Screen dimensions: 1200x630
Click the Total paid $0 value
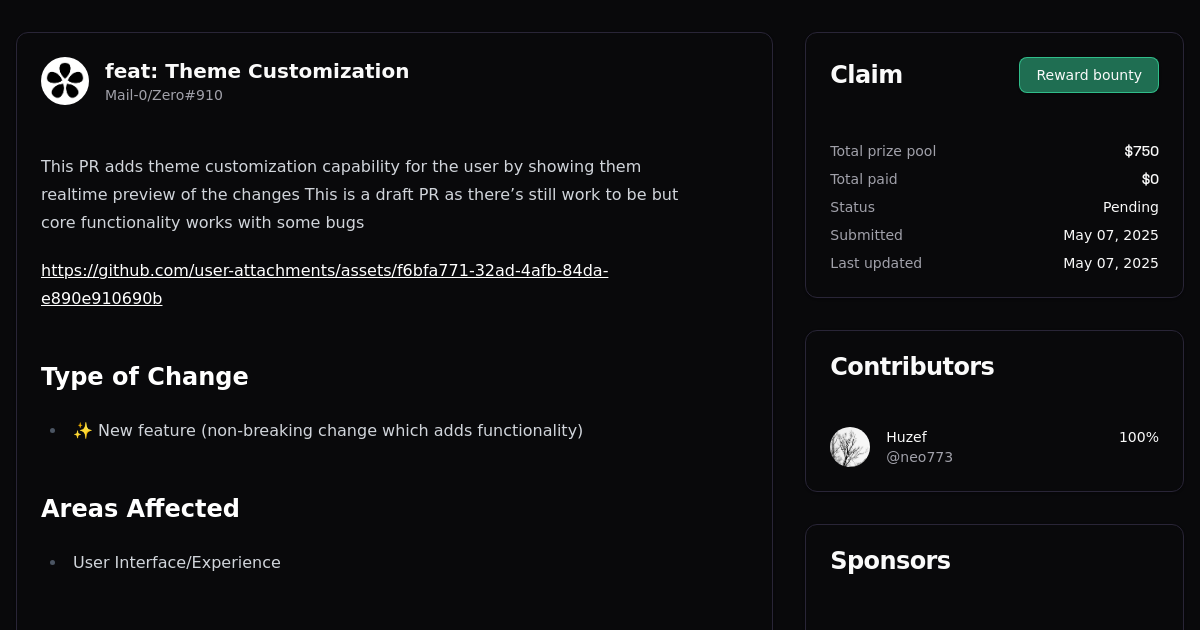[1150, 179]
